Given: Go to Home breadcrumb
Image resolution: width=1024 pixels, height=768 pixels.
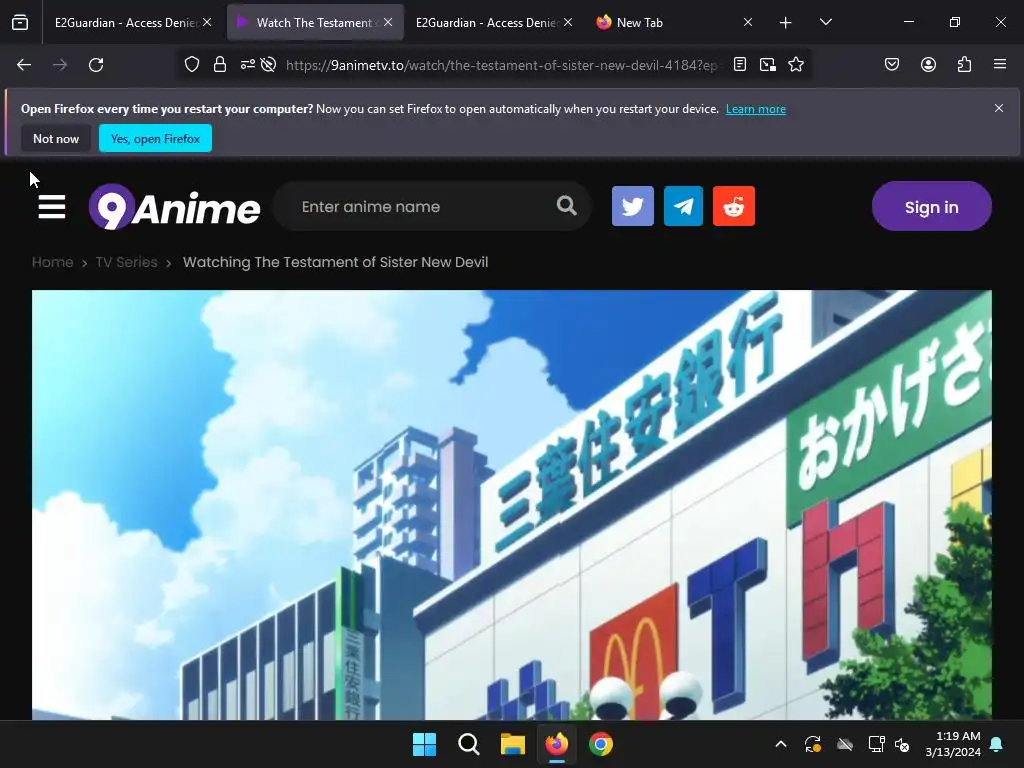Looking at the screenshot, I should coord(53,263).
